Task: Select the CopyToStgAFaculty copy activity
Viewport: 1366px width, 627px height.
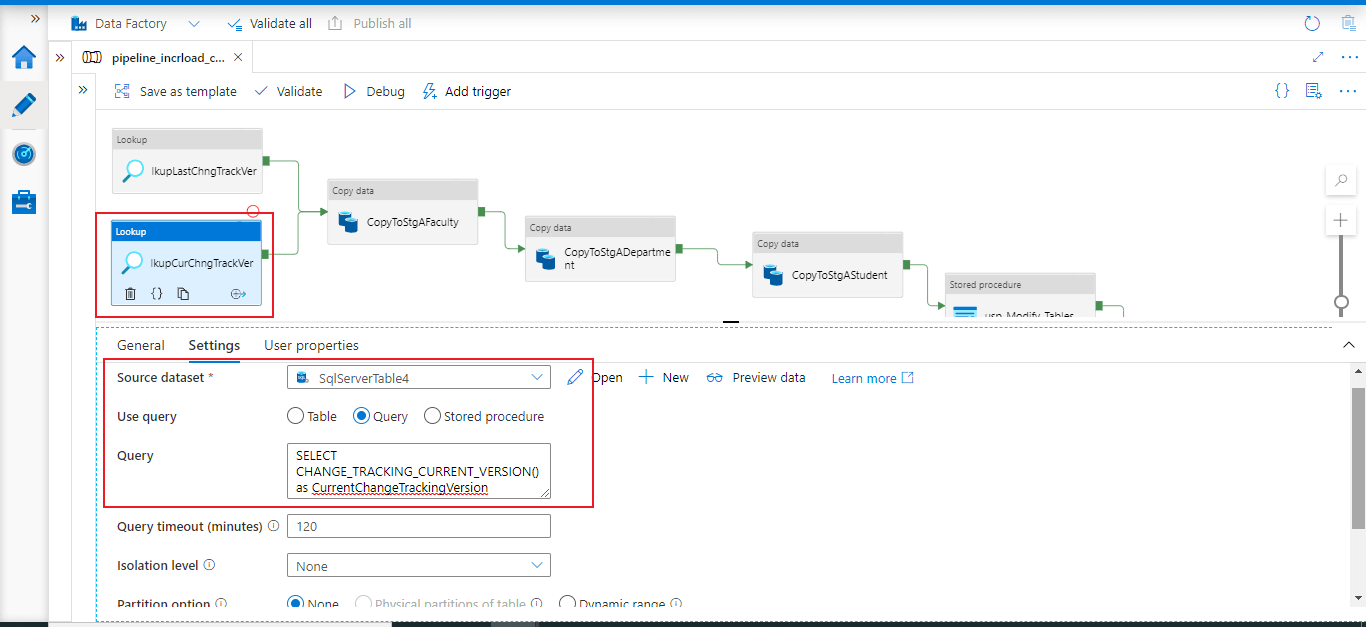Action: (x=403, y=212)
